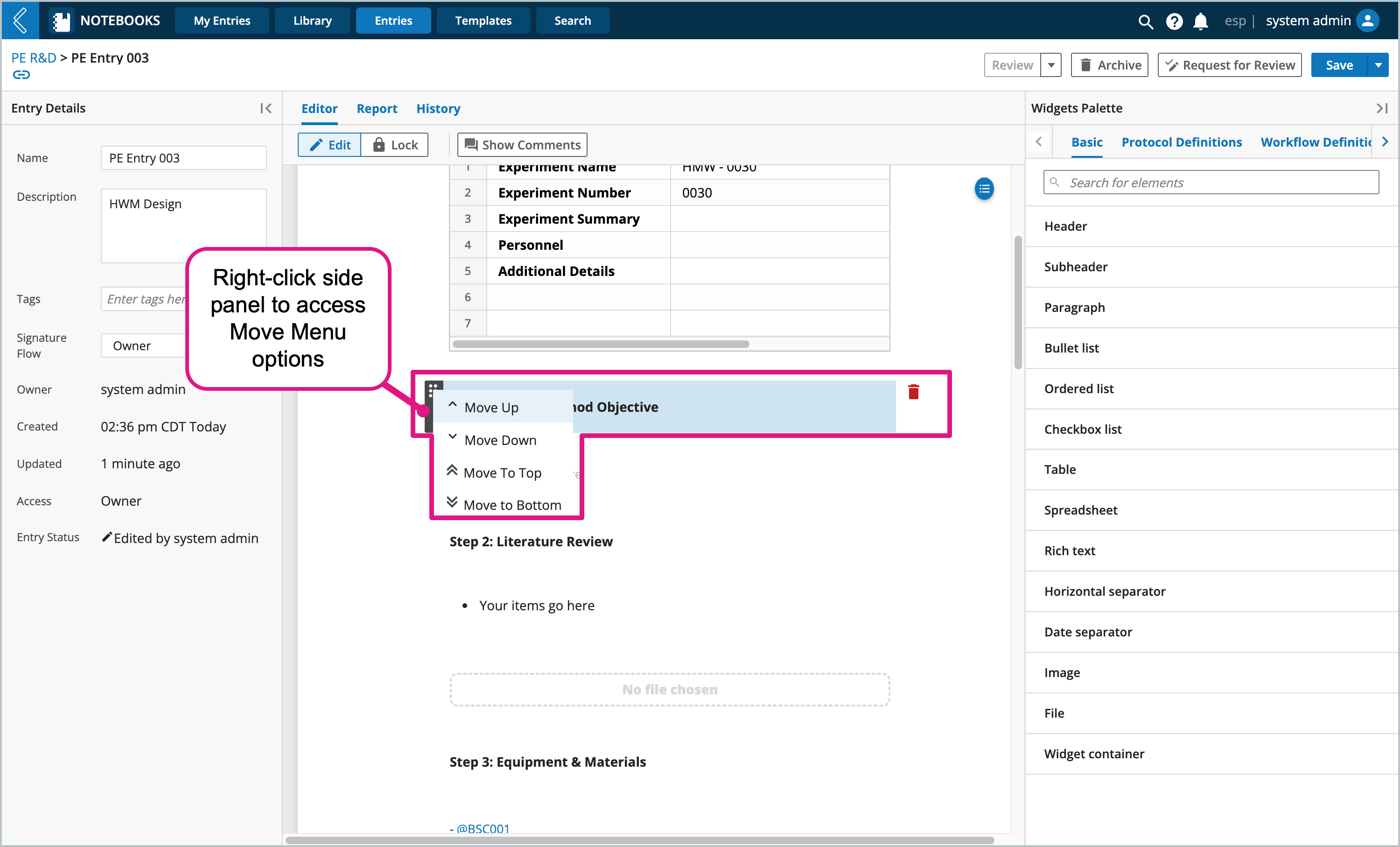Screen dimensions: 1400x847
Task: Select the Widget container item
Action: click(1212, 754)
